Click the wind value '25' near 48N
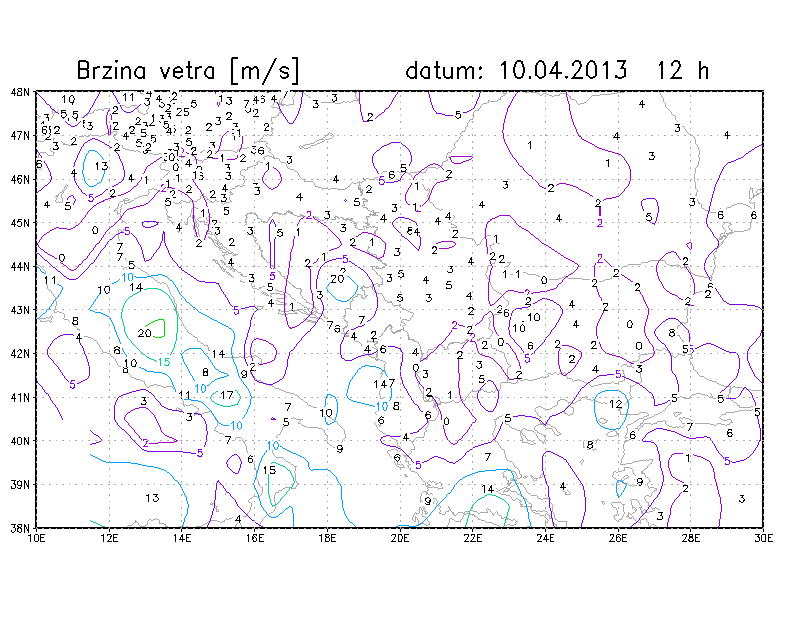The height and width of the screenshot is (618, 800). coord(182,112)
